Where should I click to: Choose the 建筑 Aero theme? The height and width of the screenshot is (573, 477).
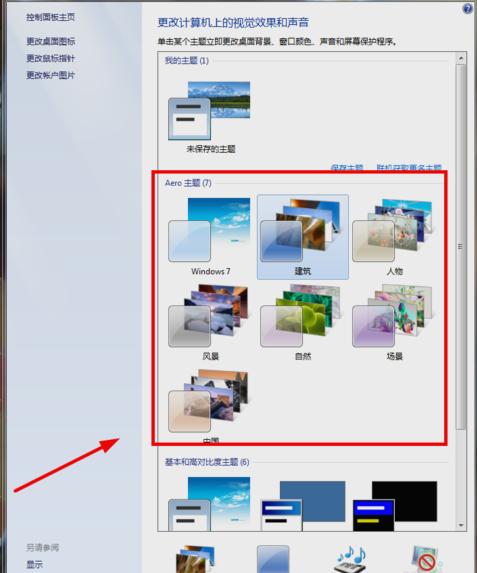click(x=303, y=237)
